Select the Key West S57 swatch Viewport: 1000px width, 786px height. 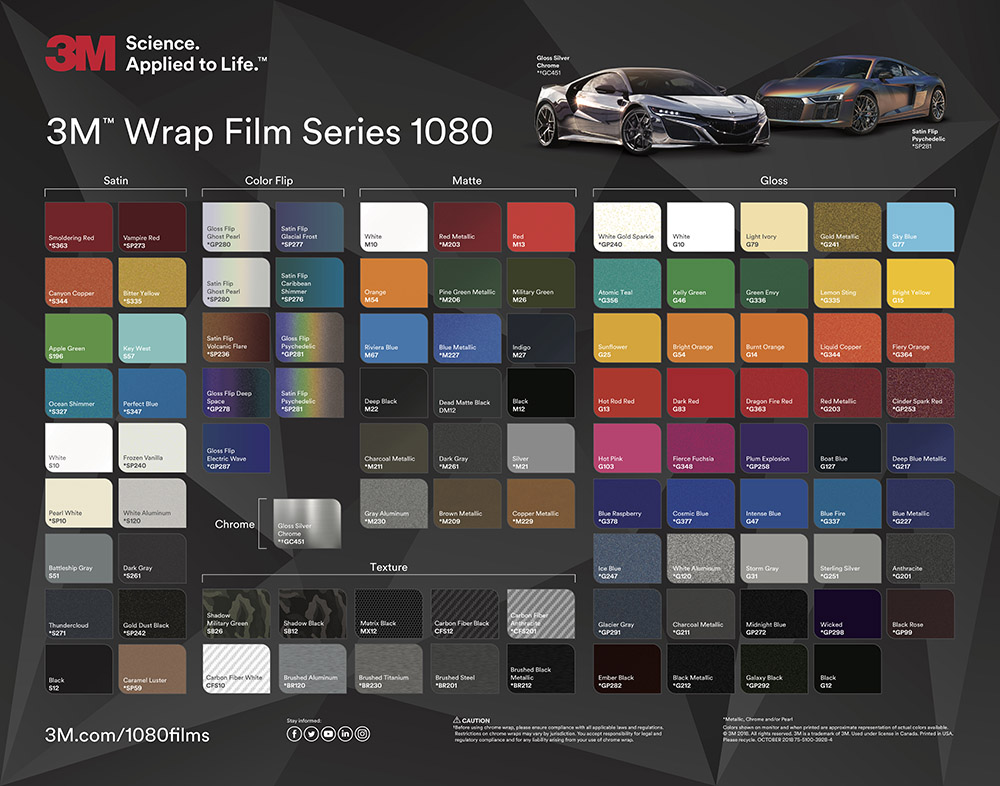(x=152, y=338)
